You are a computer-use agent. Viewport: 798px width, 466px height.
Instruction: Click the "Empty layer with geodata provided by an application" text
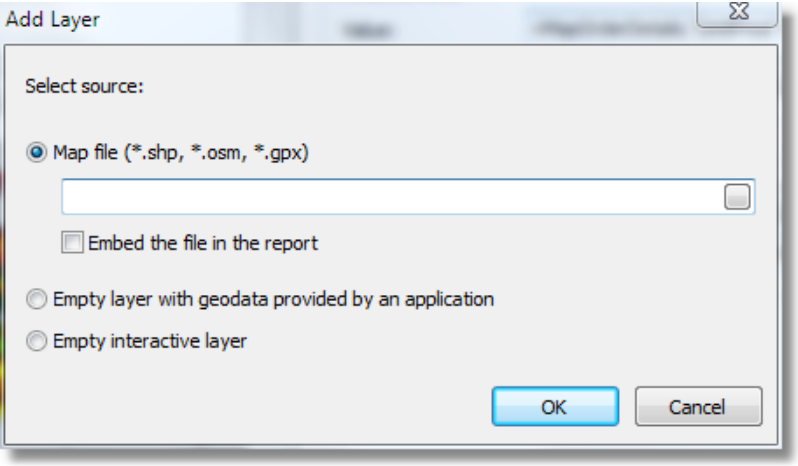coord(274,299)
